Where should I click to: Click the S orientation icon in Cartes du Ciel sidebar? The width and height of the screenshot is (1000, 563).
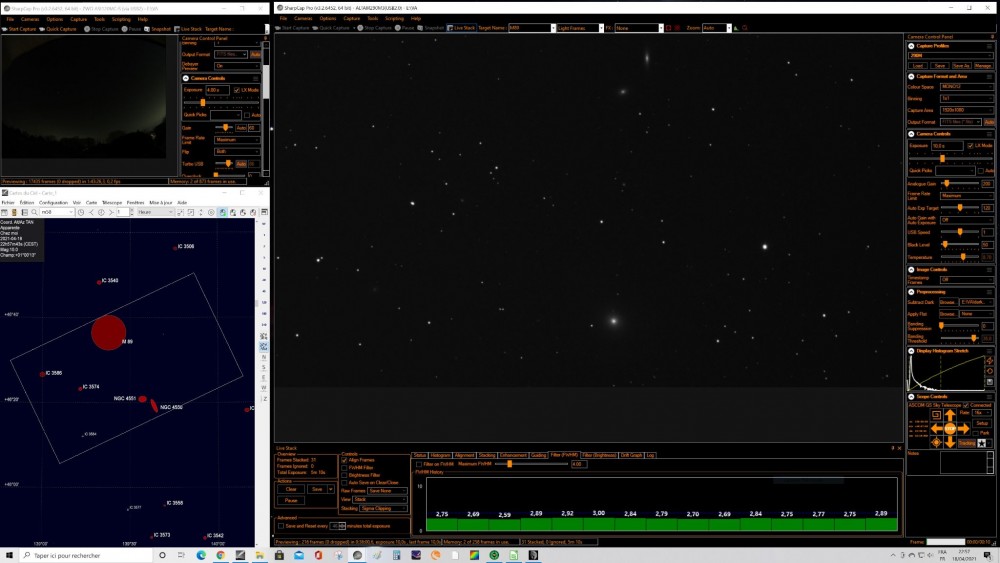point(263,368)
